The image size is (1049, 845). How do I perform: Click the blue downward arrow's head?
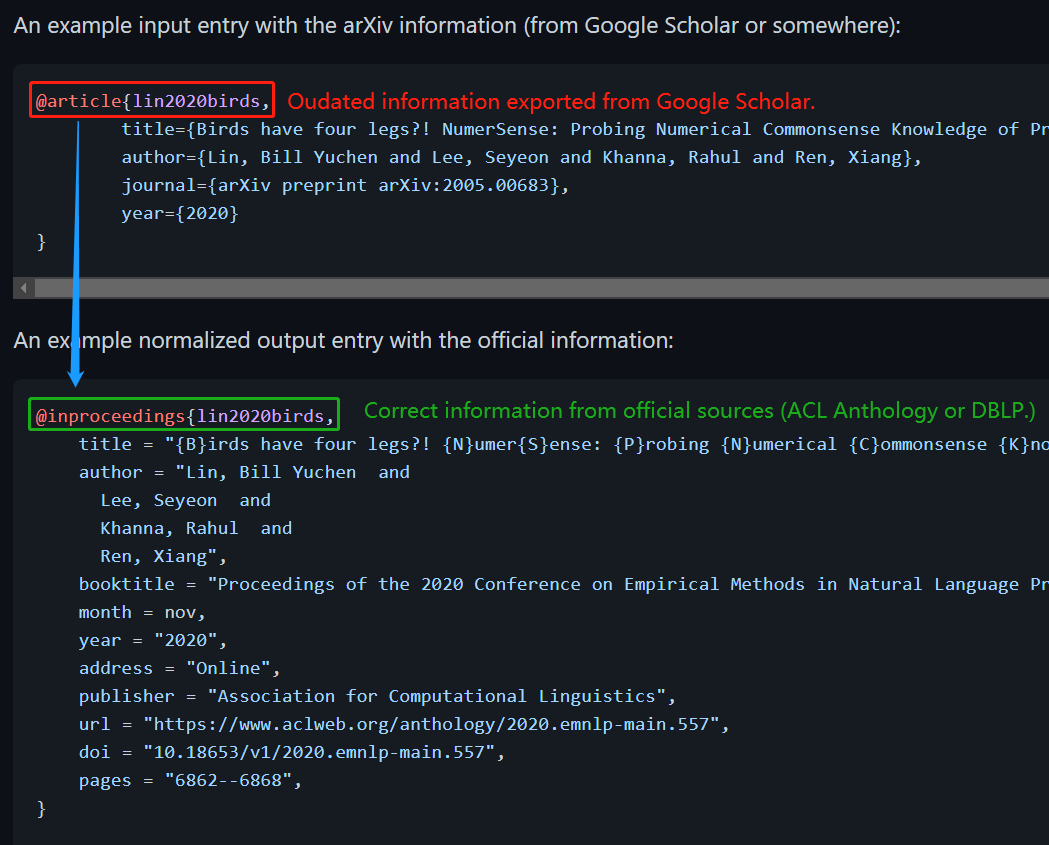pyautogui.click(x=76, y=378)
